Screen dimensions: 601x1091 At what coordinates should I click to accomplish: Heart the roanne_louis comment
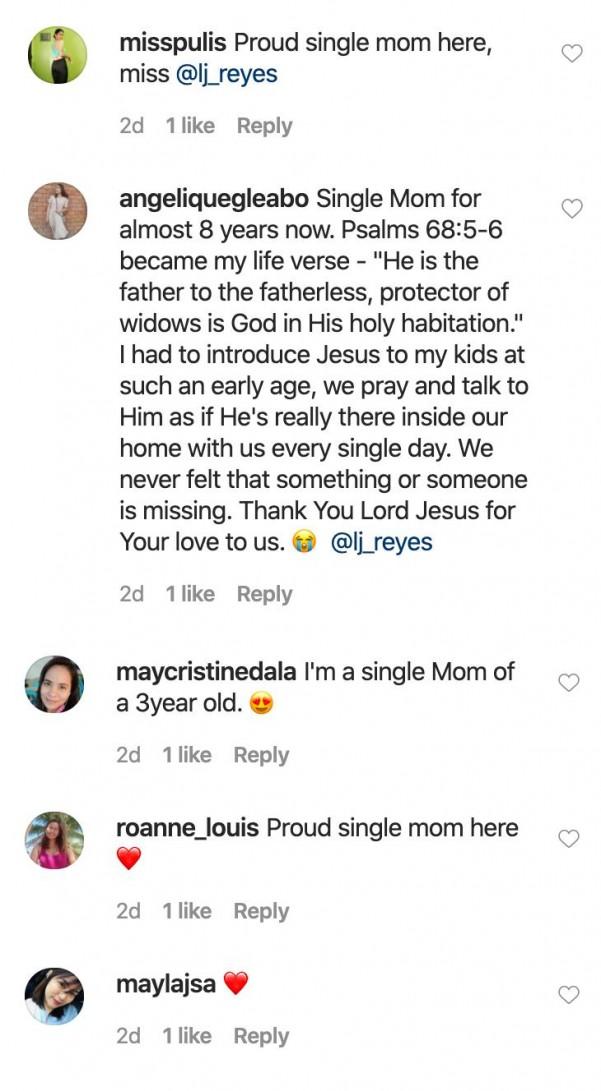tap(568, 839)
